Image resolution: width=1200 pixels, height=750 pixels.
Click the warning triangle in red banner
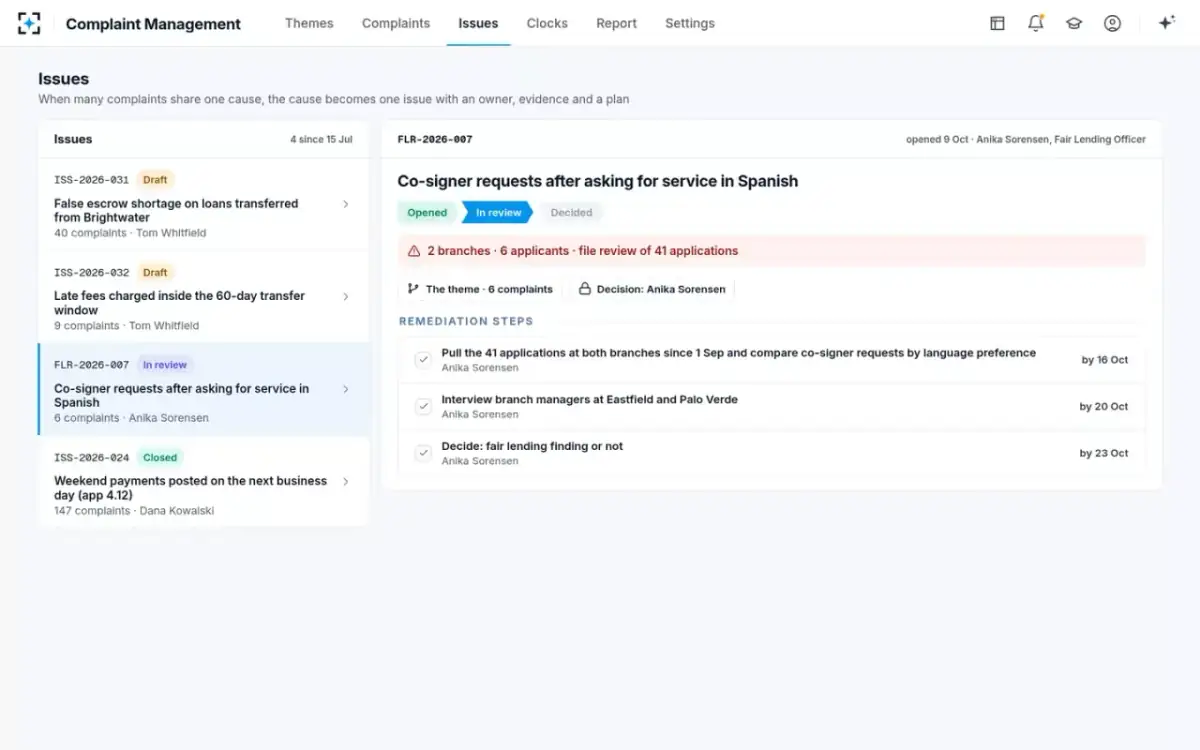[x=414, y=251]
